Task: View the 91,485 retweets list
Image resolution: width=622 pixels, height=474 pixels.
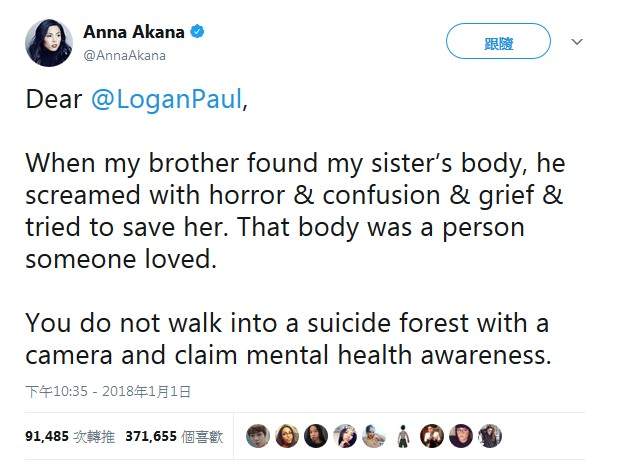Action: pos(68,437)
